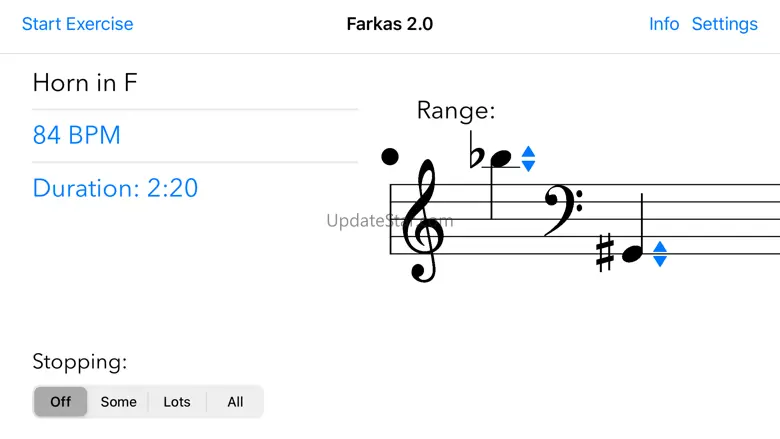The height and width of the screenshot is (439, 780).
Task: Open Settings from the top bar
Action: coord(725,24)
